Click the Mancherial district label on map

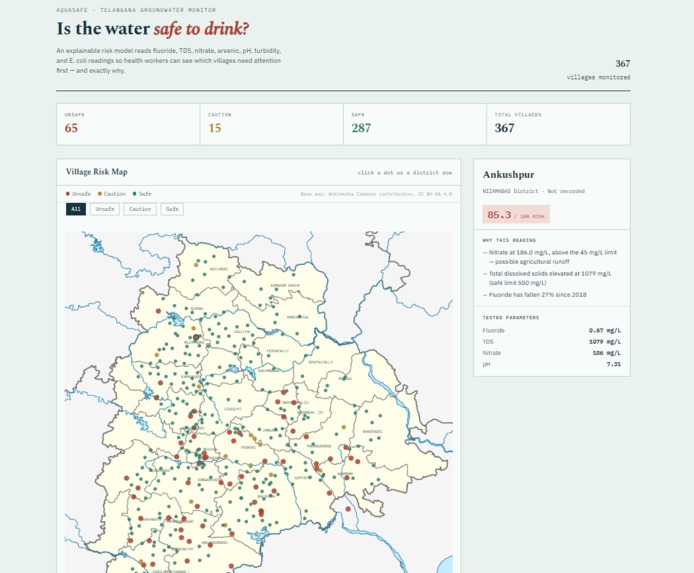(298, 317)
